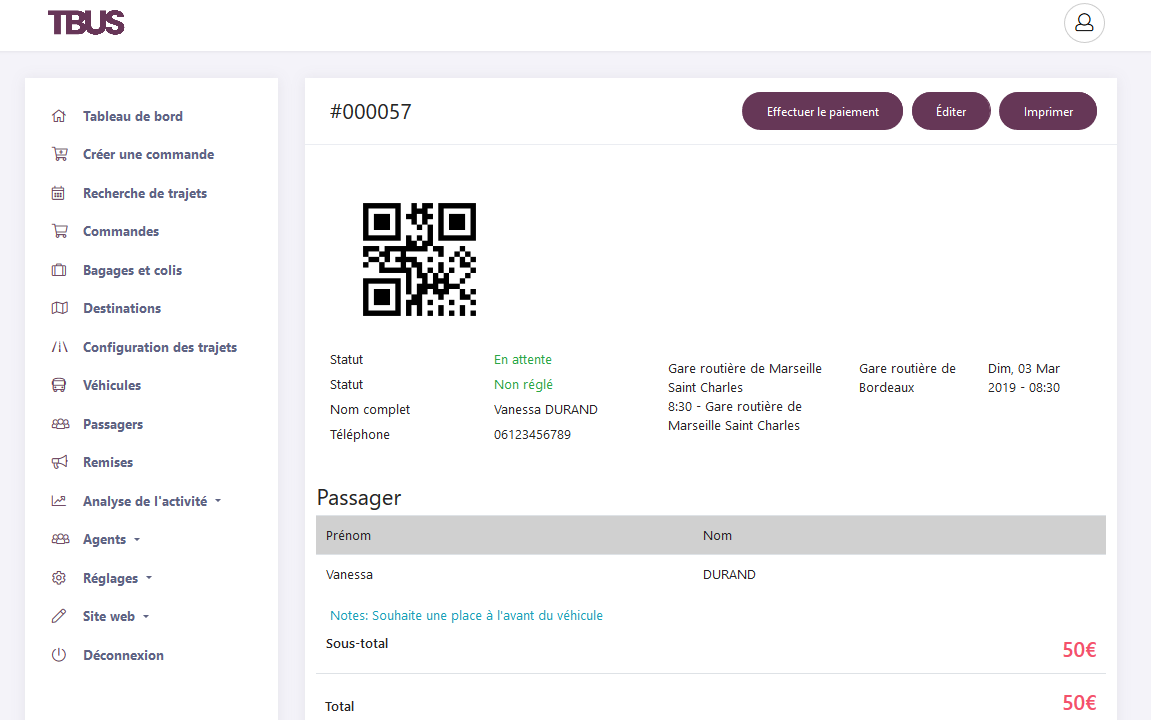Image resolution: width=1151 pixels, height=720 pixels.
Task: Print the order with Imprimer button
Action: click(x=1047, y=112)
